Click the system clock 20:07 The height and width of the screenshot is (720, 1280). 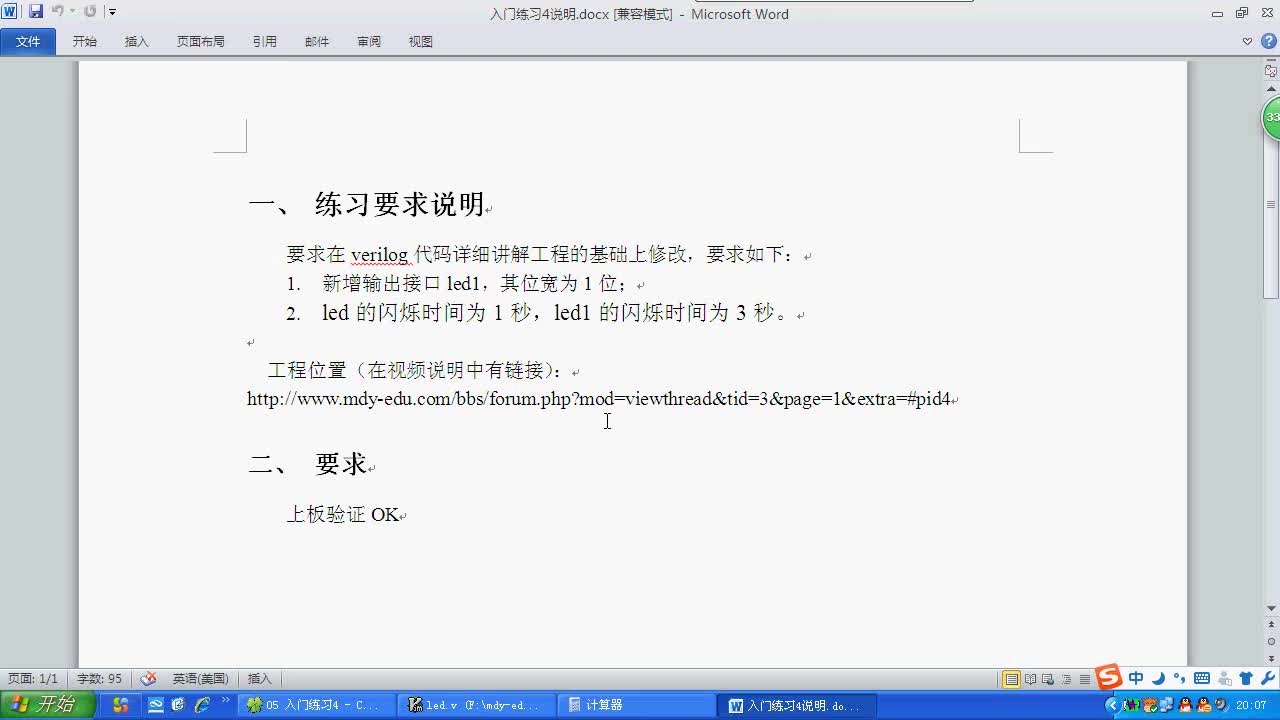click(1251, 705)
